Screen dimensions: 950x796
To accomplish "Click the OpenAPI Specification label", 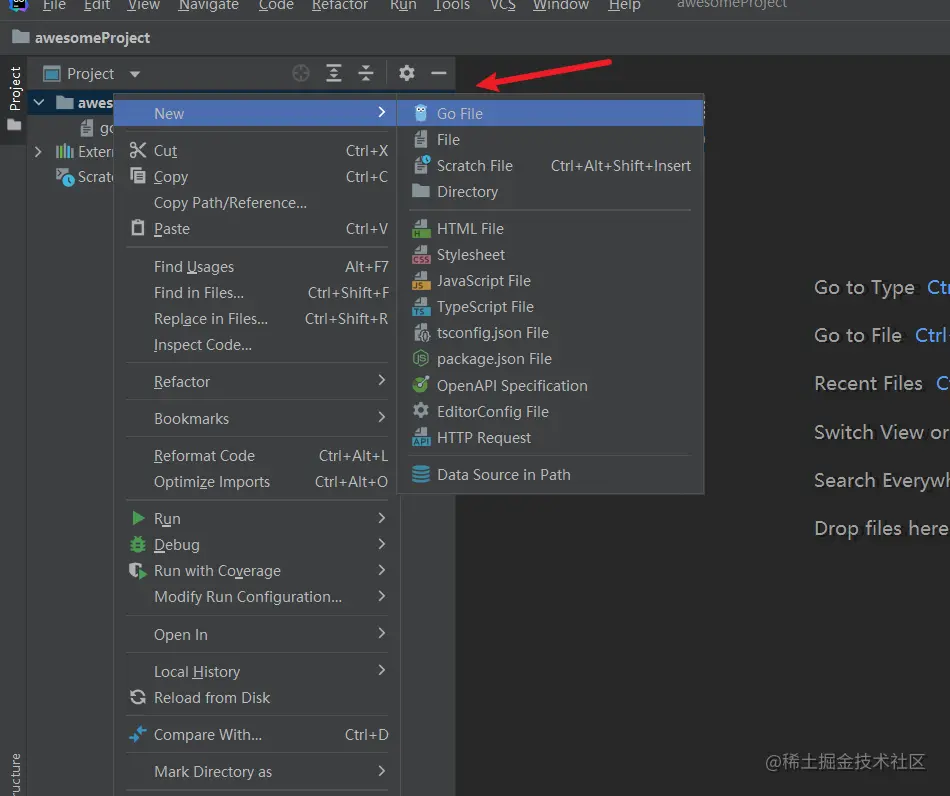I will (512, 385).
